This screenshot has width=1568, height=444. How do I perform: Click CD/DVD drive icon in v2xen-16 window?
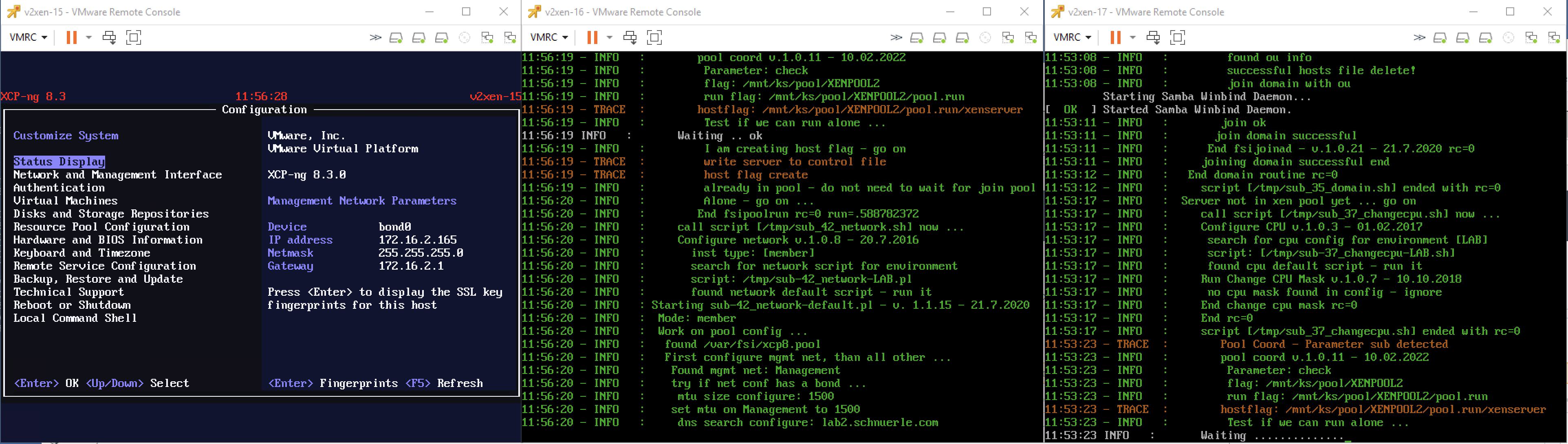point(985,38)
